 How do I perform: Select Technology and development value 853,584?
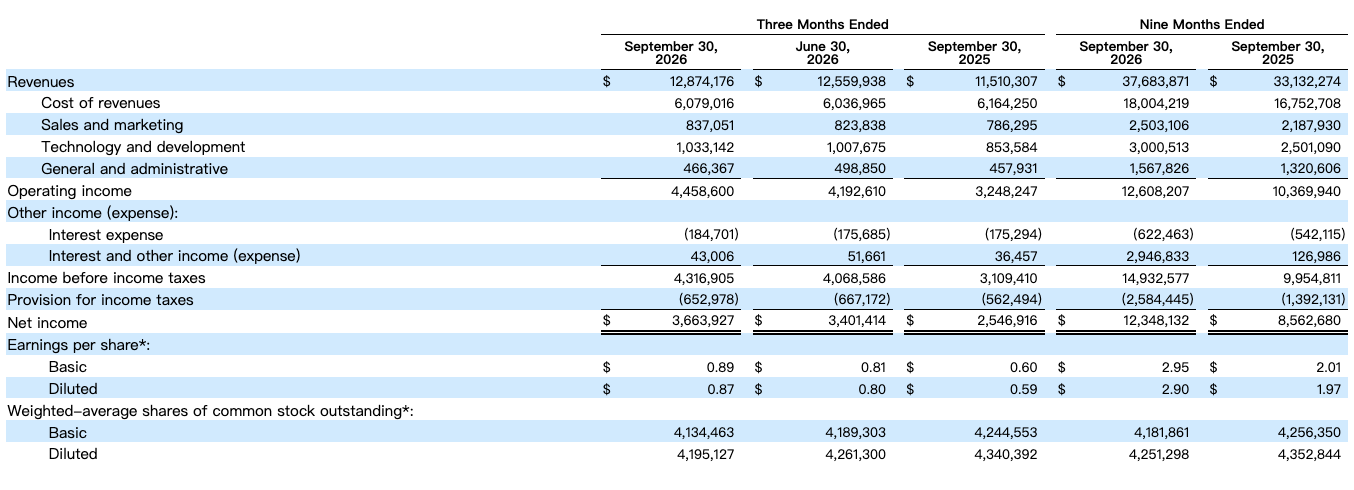click(1013, 147)
